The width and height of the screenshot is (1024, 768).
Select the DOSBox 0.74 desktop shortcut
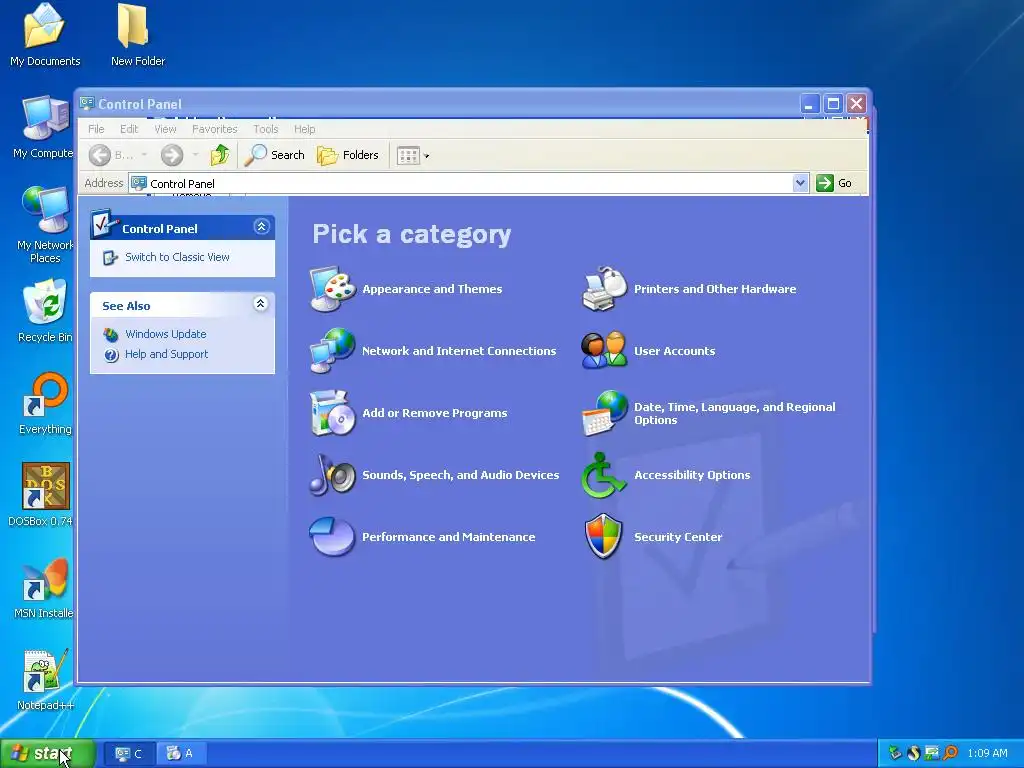coord(46,486)
